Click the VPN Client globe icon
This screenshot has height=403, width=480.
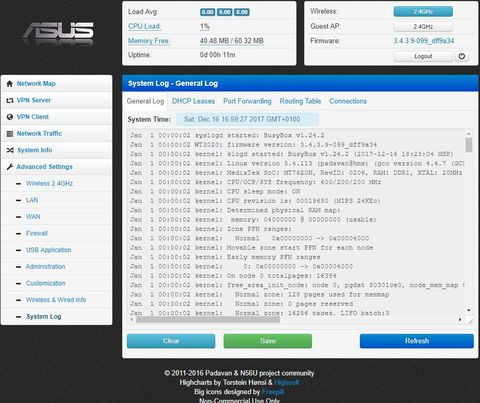10,117
